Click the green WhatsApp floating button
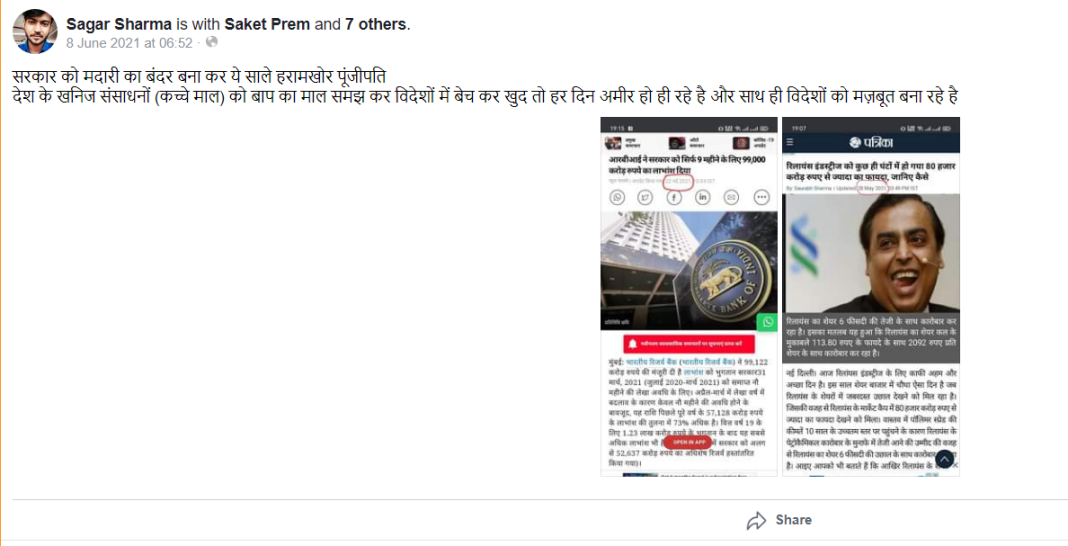 pos(768,322)
